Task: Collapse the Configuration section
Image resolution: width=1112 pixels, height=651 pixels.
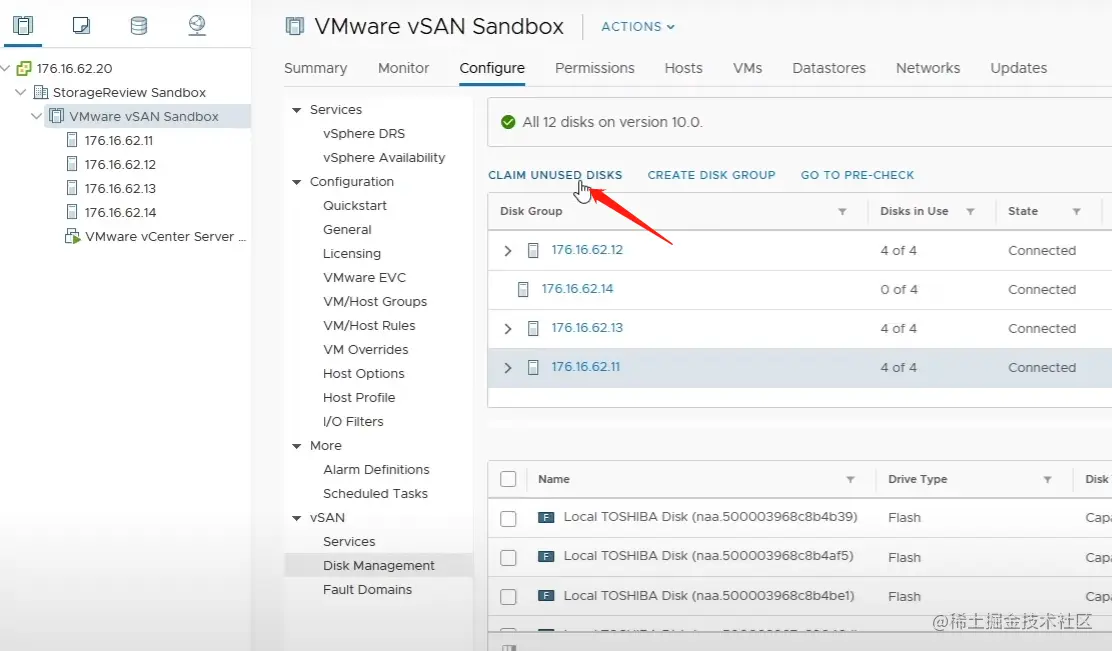Action: click(296, 182)
